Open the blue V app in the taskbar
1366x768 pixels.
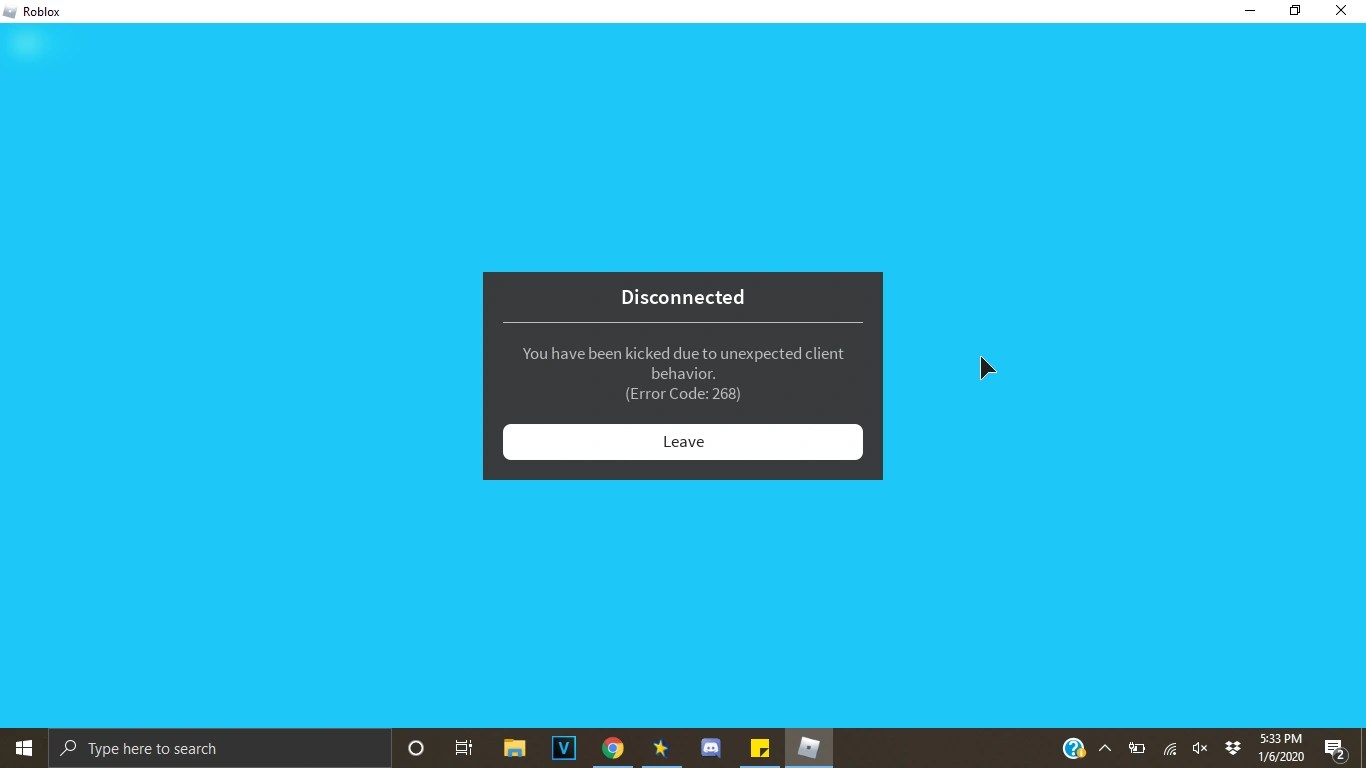click(564, 748)
